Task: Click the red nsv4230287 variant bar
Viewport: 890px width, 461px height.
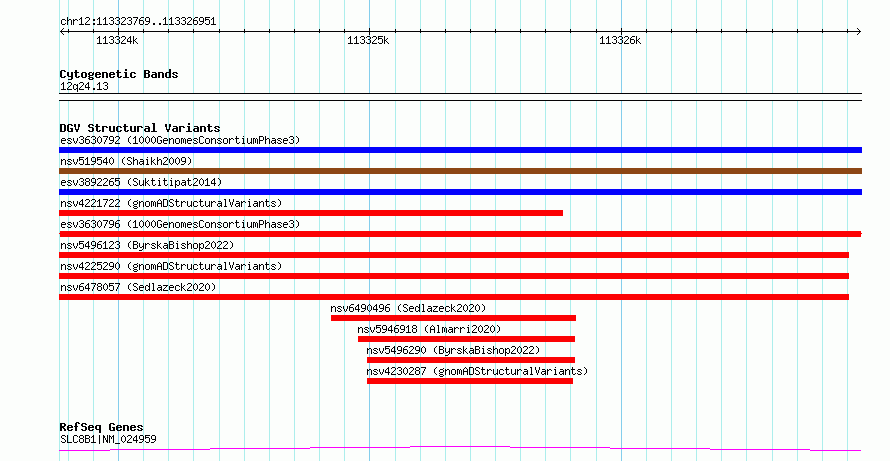Action: pos(470,381)
